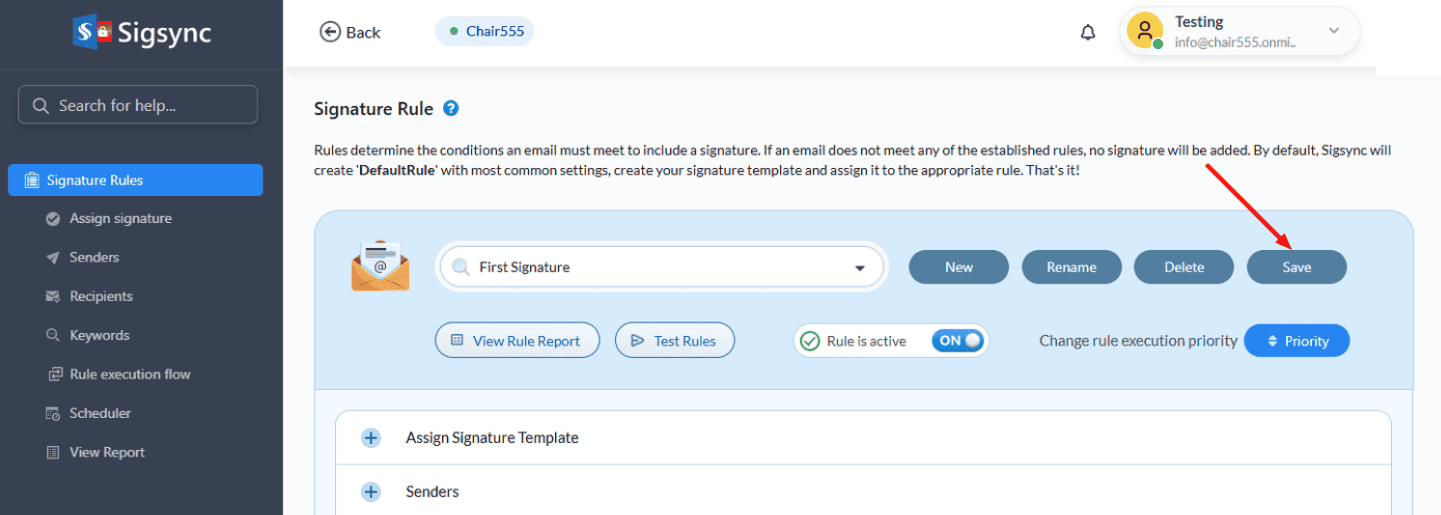Open Rule execution flow page

click(130, 374)
